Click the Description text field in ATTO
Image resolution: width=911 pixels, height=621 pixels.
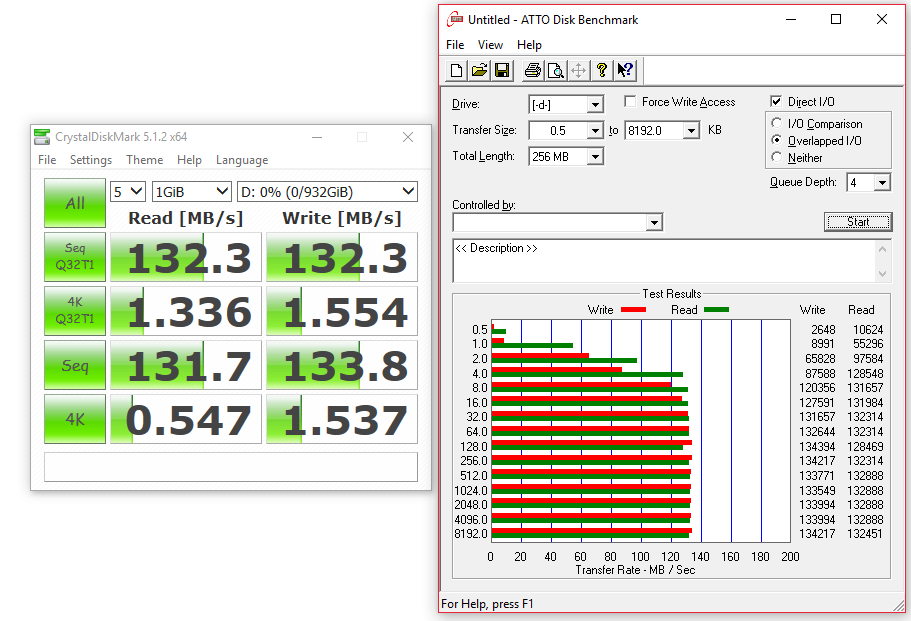(x=663, y=261)
